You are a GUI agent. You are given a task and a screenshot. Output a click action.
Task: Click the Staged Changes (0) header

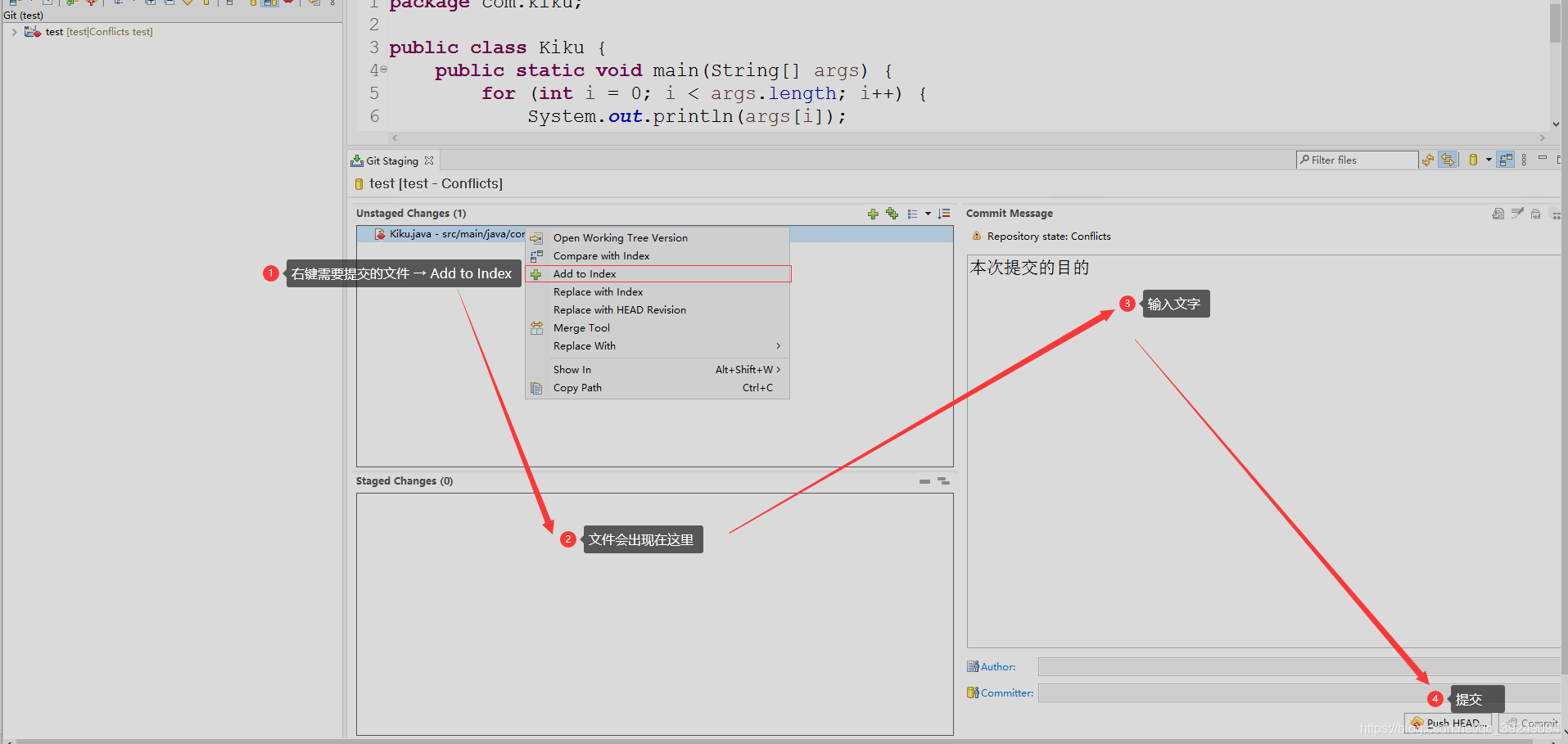(404, 481)
